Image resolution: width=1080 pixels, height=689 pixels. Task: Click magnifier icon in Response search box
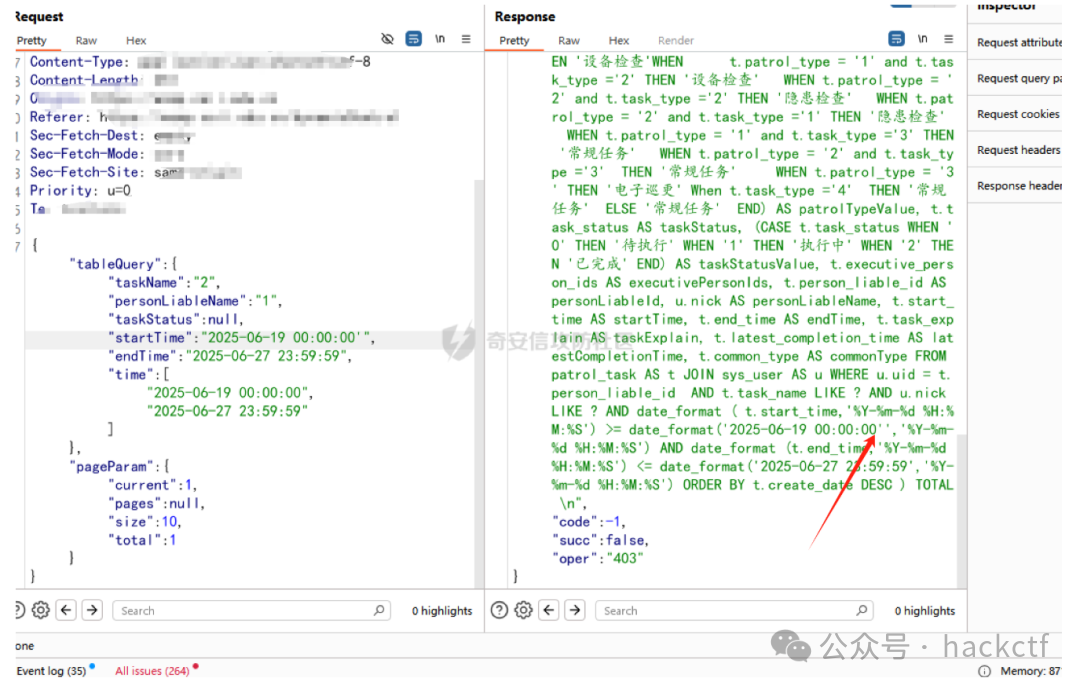point(862,610)
